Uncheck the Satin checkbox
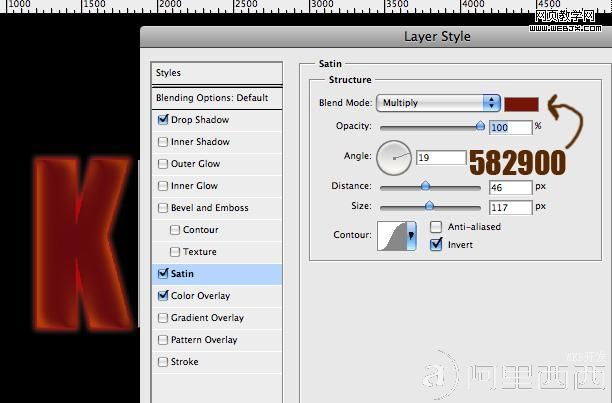Viewport: 612px width, 403px height. tap(163, 273)
